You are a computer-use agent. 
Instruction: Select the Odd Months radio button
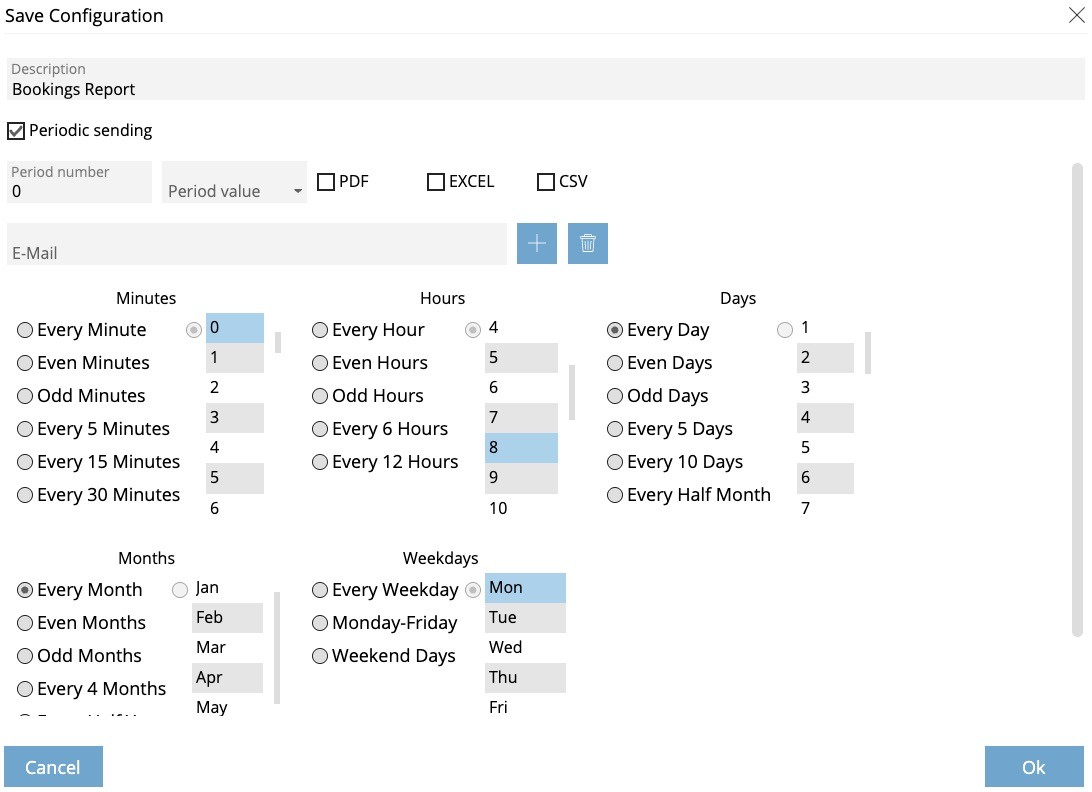[26, 656]
